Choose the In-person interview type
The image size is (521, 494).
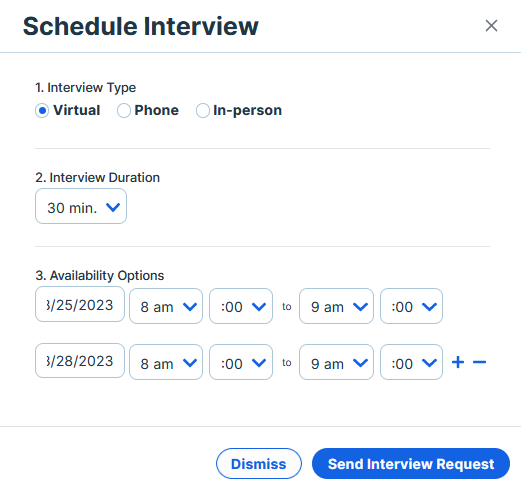click(x=203, y=110)
